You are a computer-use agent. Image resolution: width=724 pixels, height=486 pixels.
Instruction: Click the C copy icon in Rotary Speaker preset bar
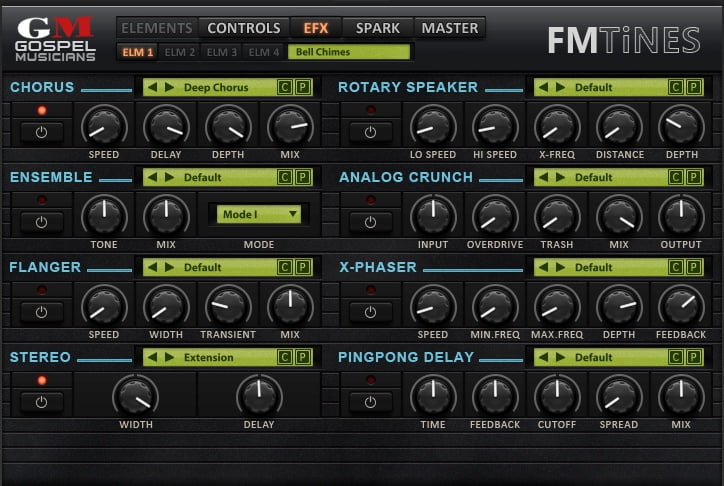pyautogui.click(x=676, y=87)
